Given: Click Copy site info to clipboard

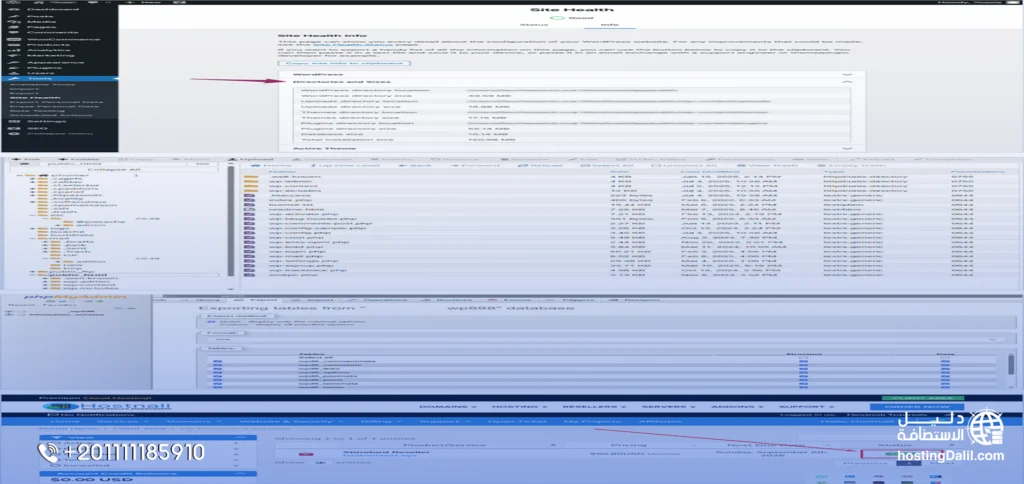Looking at the screenshot, I should coord(344,63).
